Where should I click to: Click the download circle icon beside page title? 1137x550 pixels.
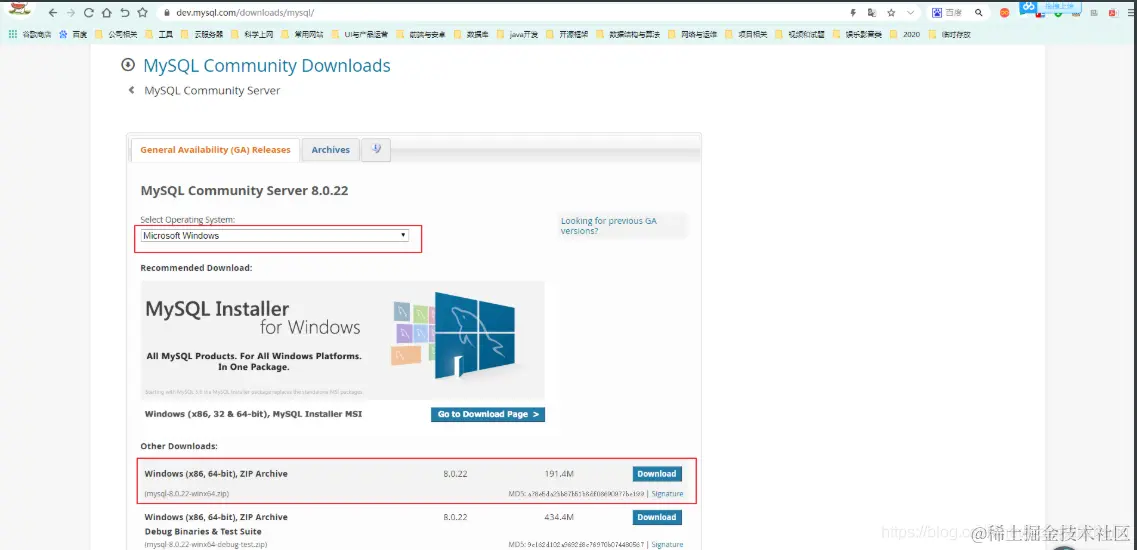click(128, 65)
